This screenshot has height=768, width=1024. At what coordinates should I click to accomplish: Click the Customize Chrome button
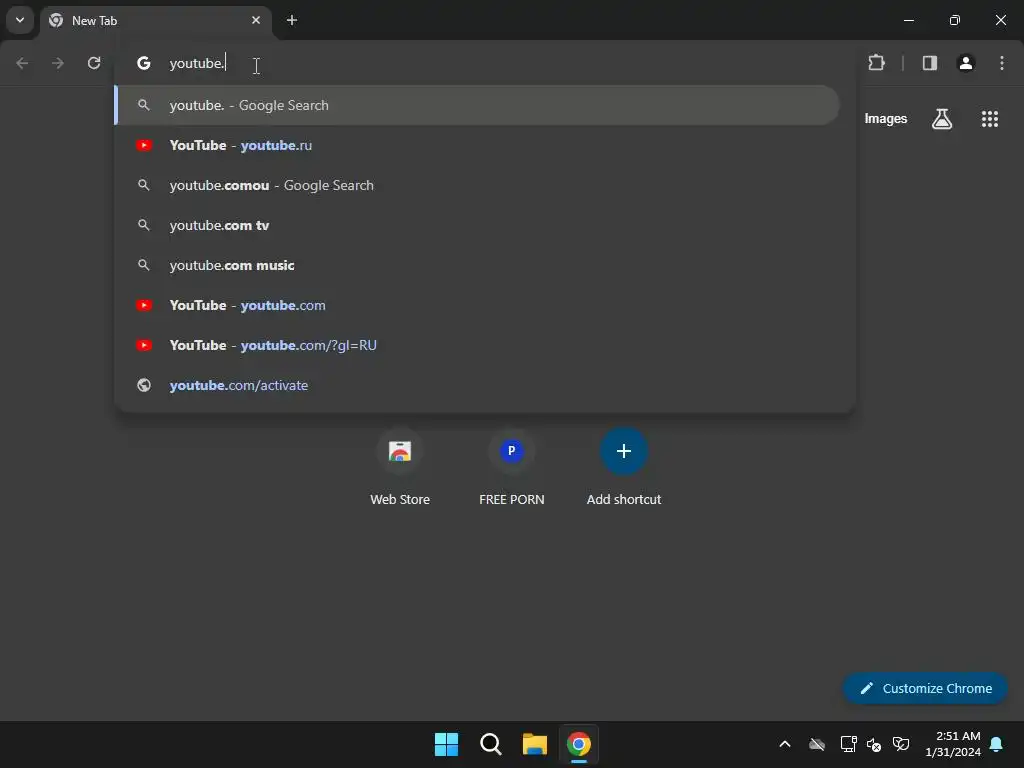[925, 688]
